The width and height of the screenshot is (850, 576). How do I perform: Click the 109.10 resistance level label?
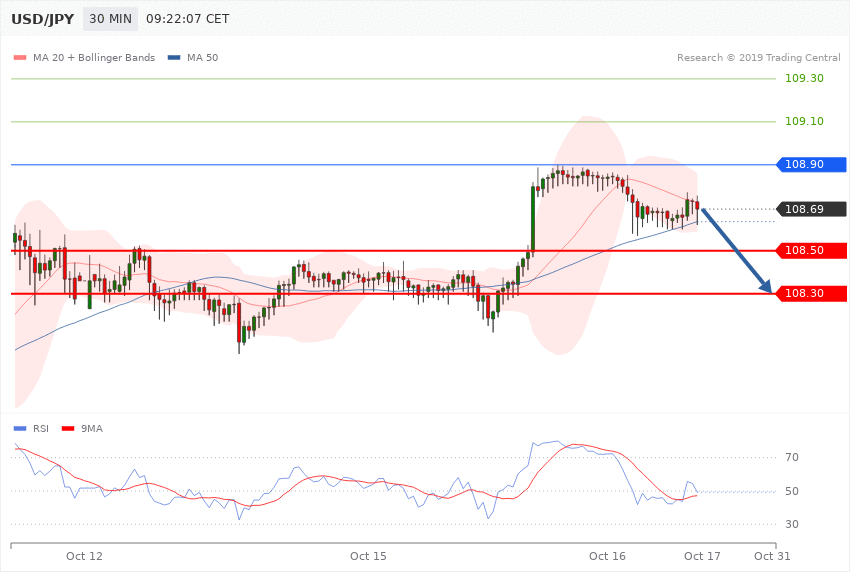click(804, 121)
